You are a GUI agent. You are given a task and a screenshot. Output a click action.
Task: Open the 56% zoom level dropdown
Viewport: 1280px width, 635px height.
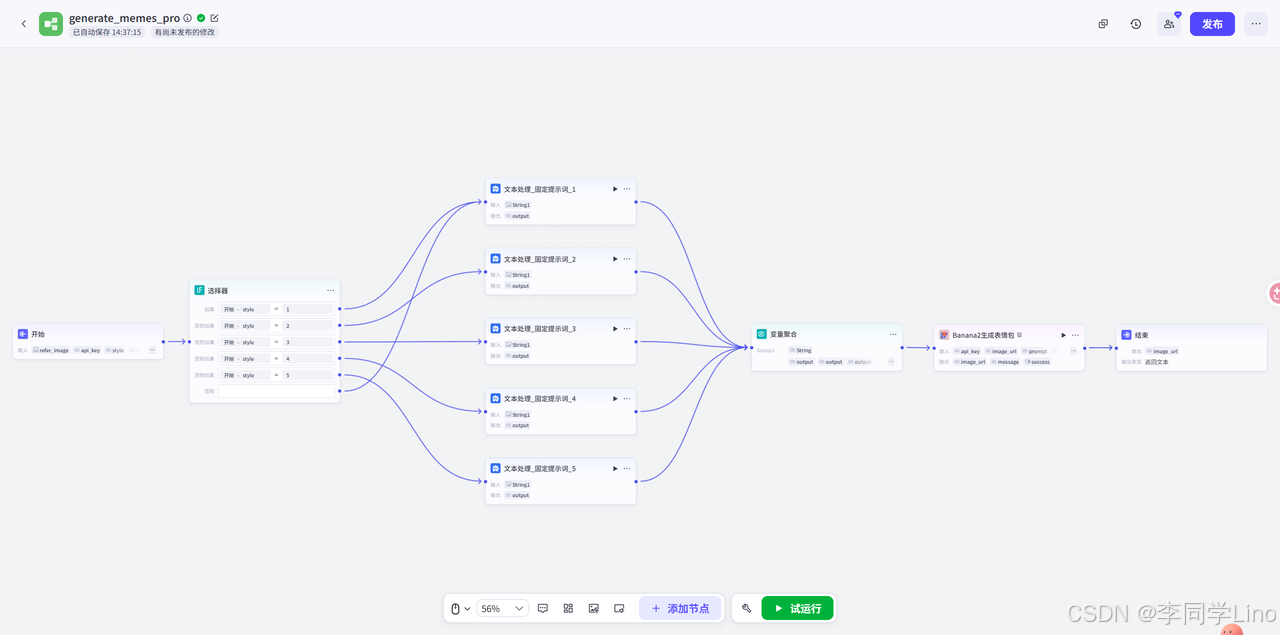[502, 608]
